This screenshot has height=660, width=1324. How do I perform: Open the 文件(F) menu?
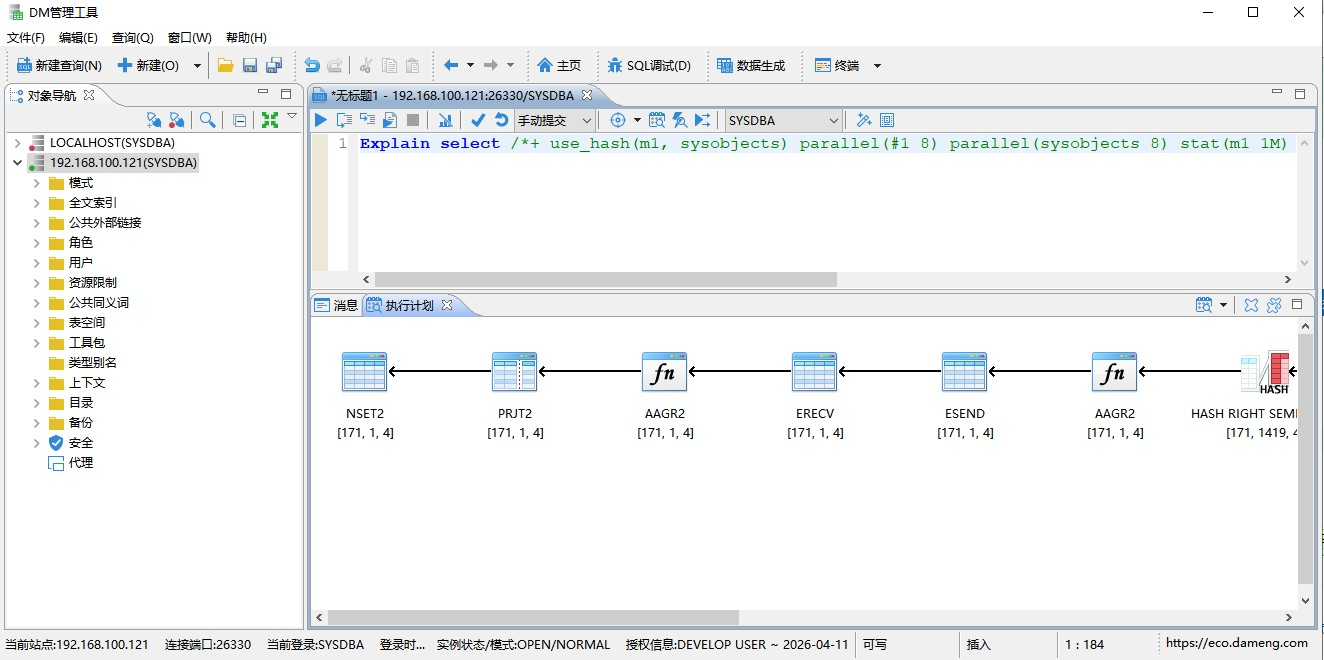(23, 37)
